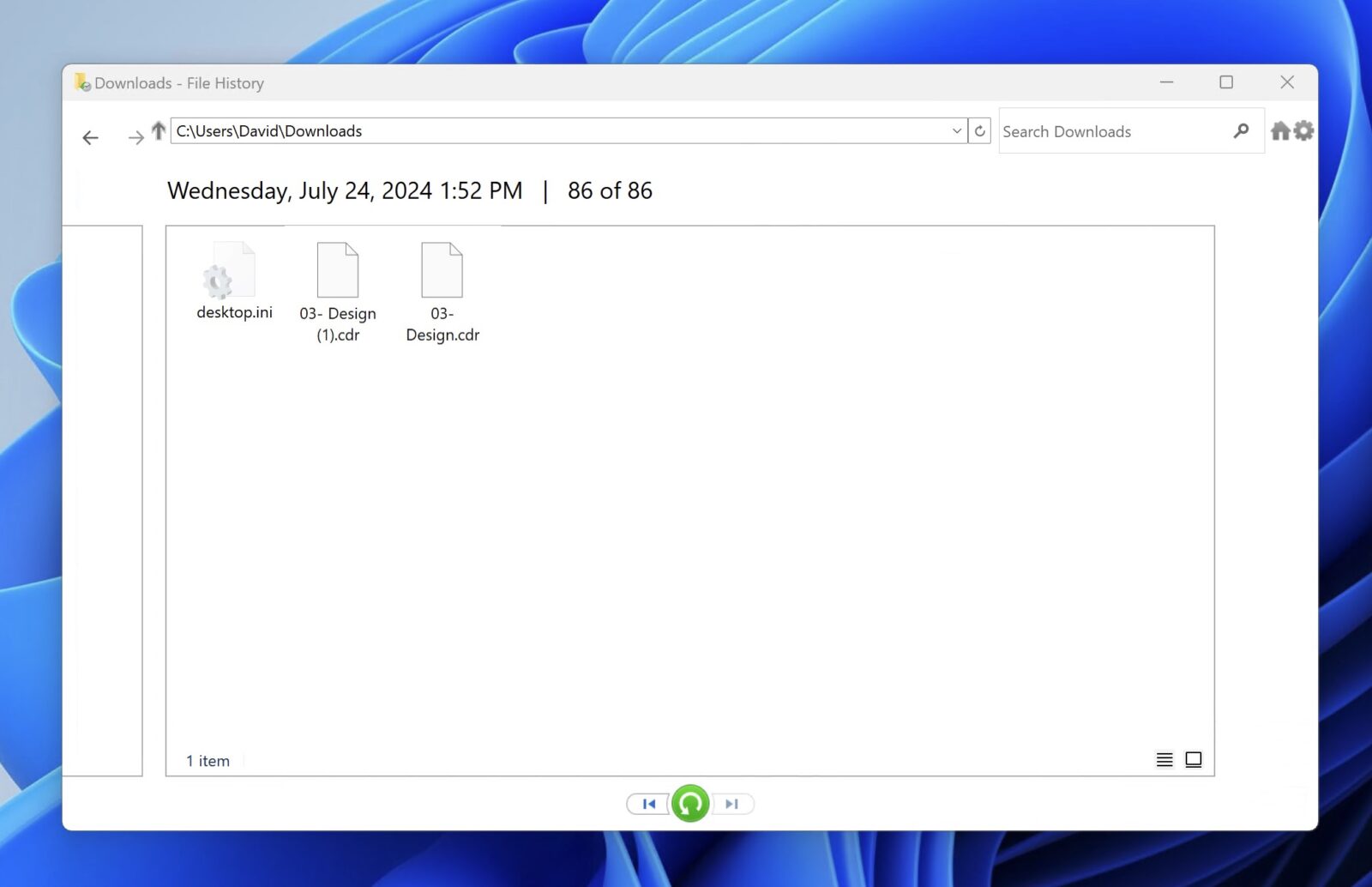Expand previous locations list via chevron
This screenshot has width=1372, height=887.
956,130
